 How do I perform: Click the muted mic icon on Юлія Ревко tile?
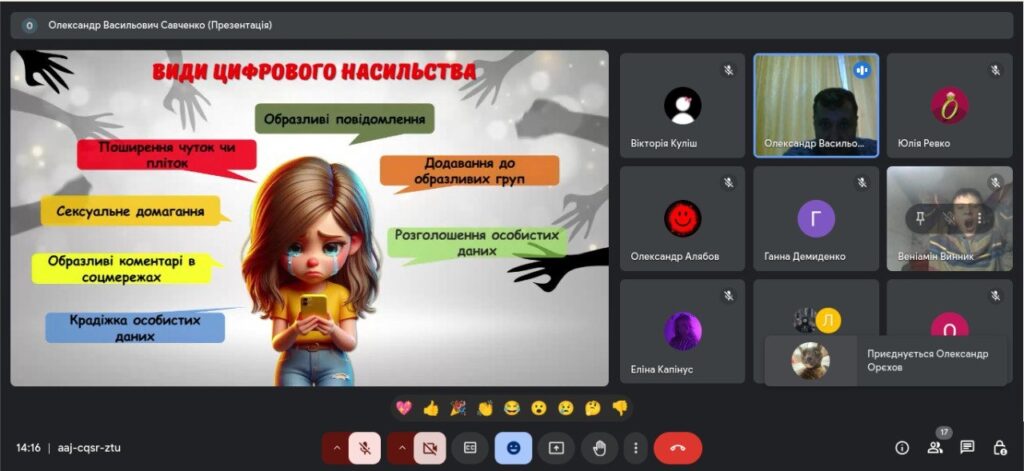click(x=995, y=70)
